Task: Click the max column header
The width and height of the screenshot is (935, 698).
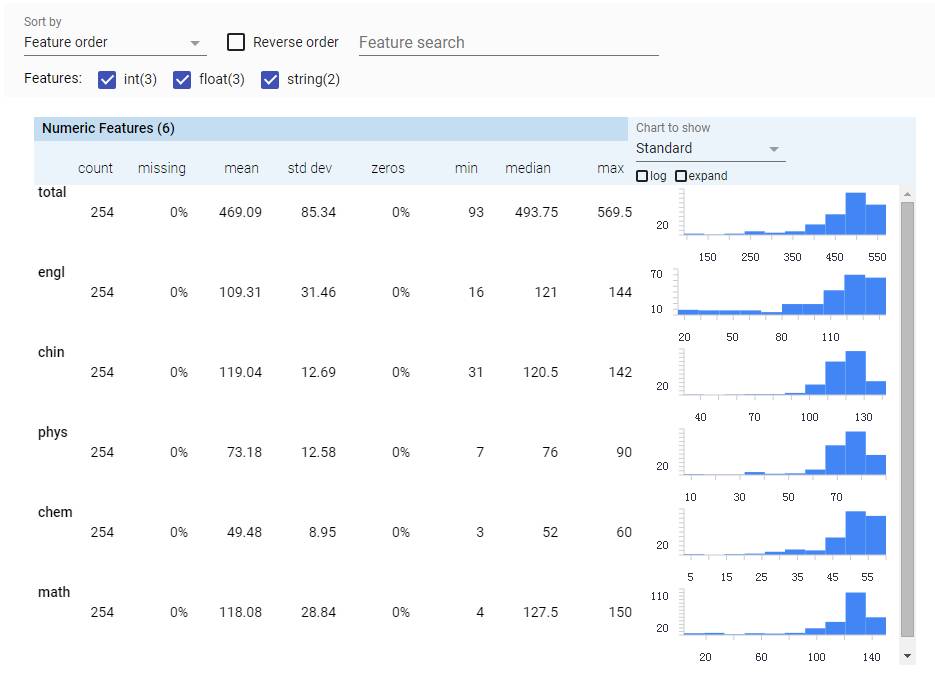Action: click(x=611, y=168)
